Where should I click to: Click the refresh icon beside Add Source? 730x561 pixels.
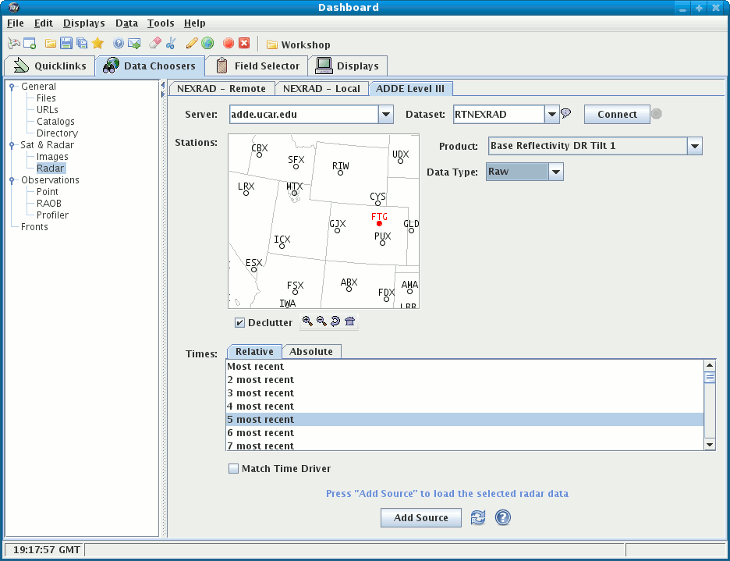click(x=478, y=517)
